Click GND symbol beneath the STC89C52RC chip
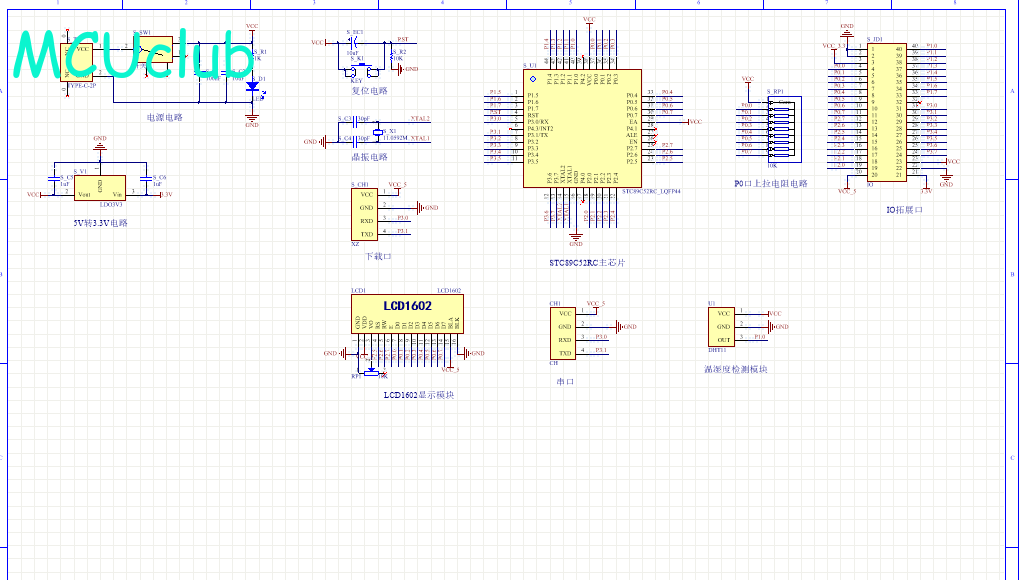This screenshot has width=1019, height=580. click(575, 239)
